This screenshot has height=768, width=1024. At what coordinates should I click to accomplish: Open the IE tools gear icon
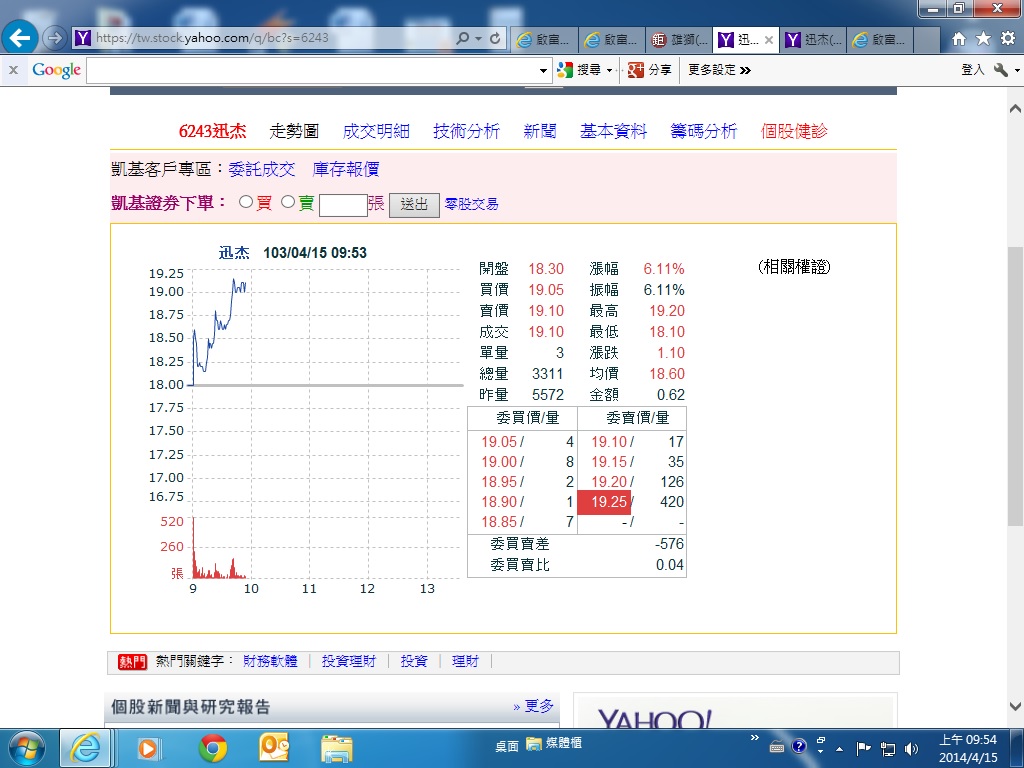[x=1007, y=38]
